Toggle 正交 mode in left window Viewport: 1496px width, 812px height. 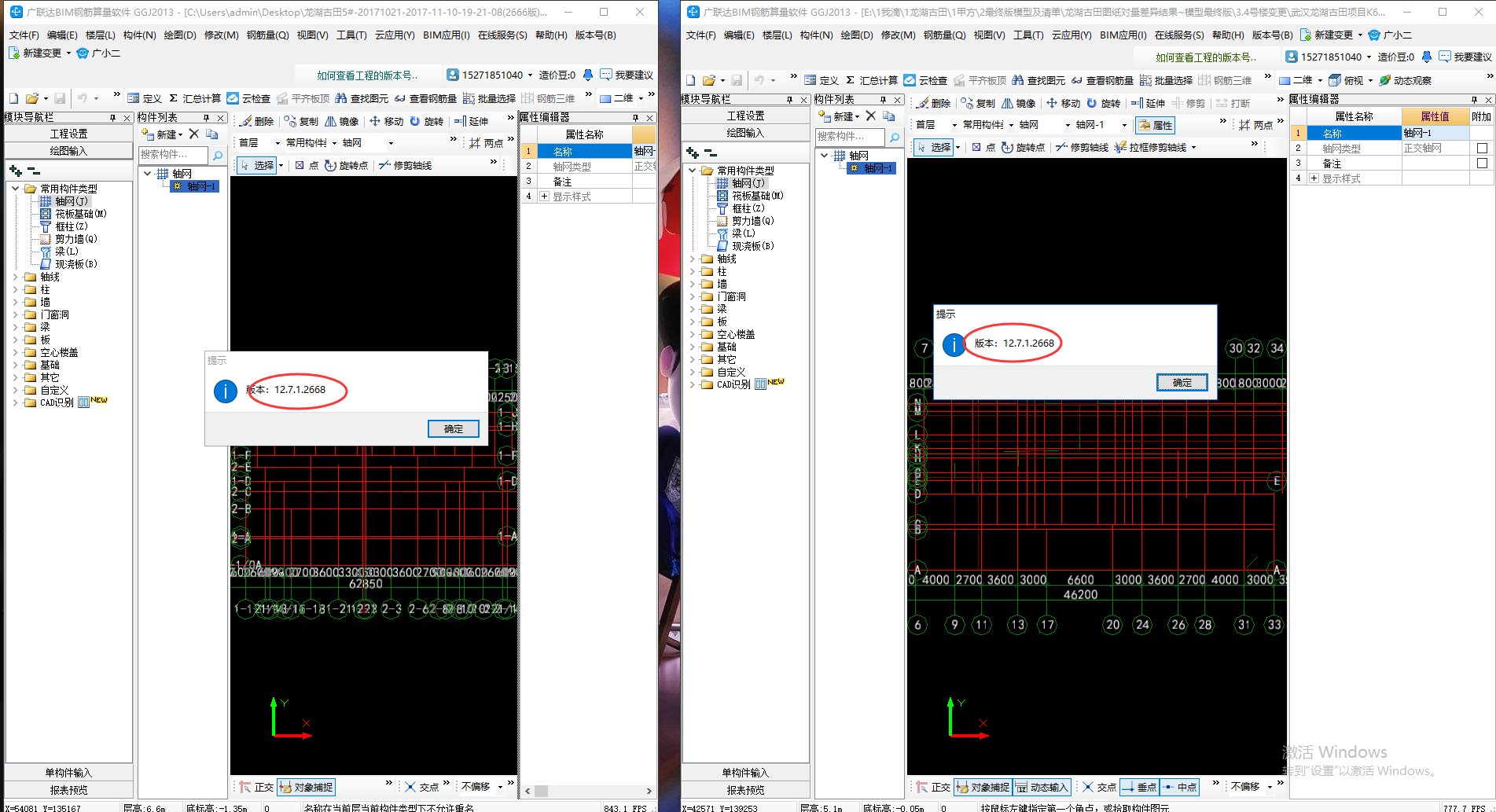(256, 787)
